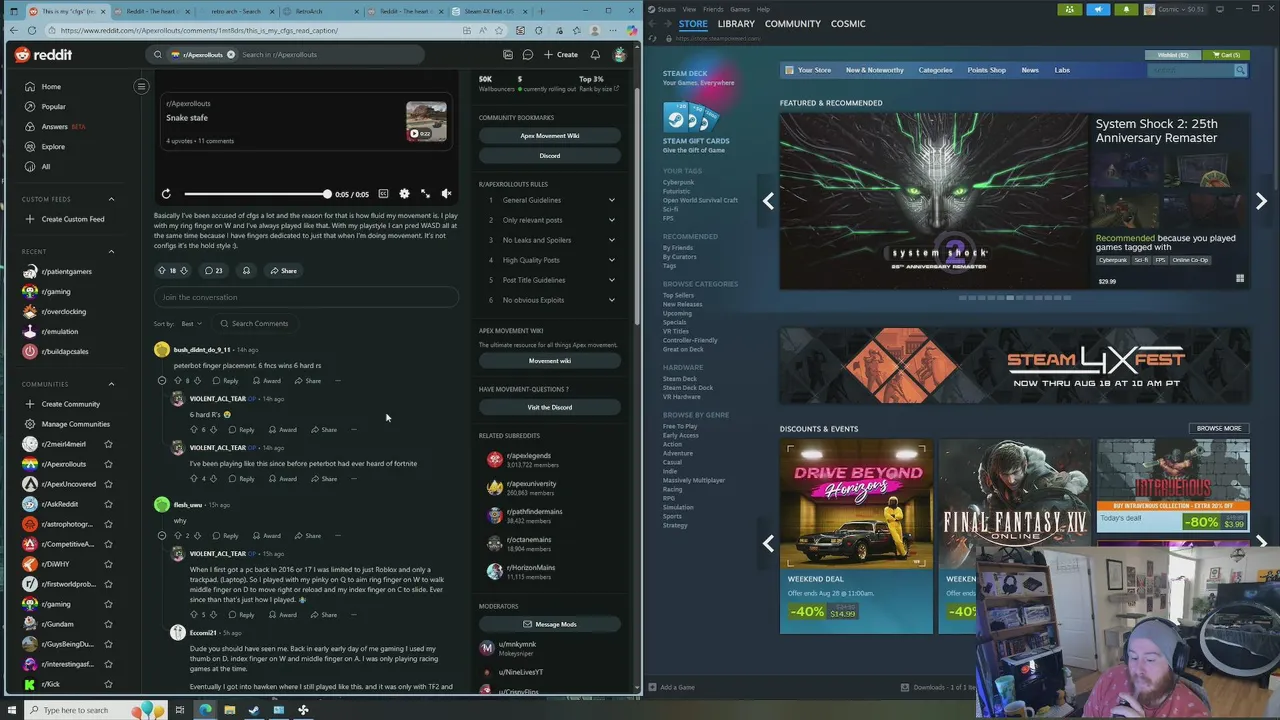Expand No Leaks and Spoilers rule
1280x720 pixels.
coord(550,240)
